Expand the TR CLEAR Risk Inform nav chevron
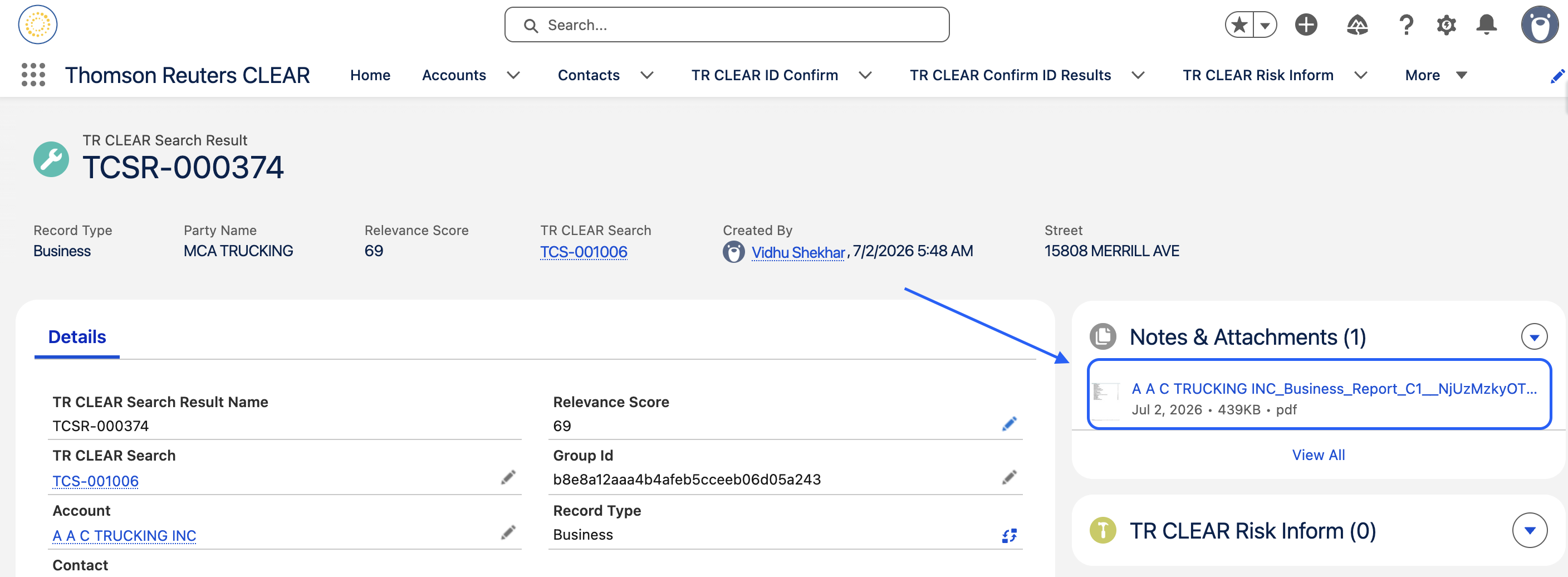Viewport: 1568px width, 577px height. pos(1360,76)
